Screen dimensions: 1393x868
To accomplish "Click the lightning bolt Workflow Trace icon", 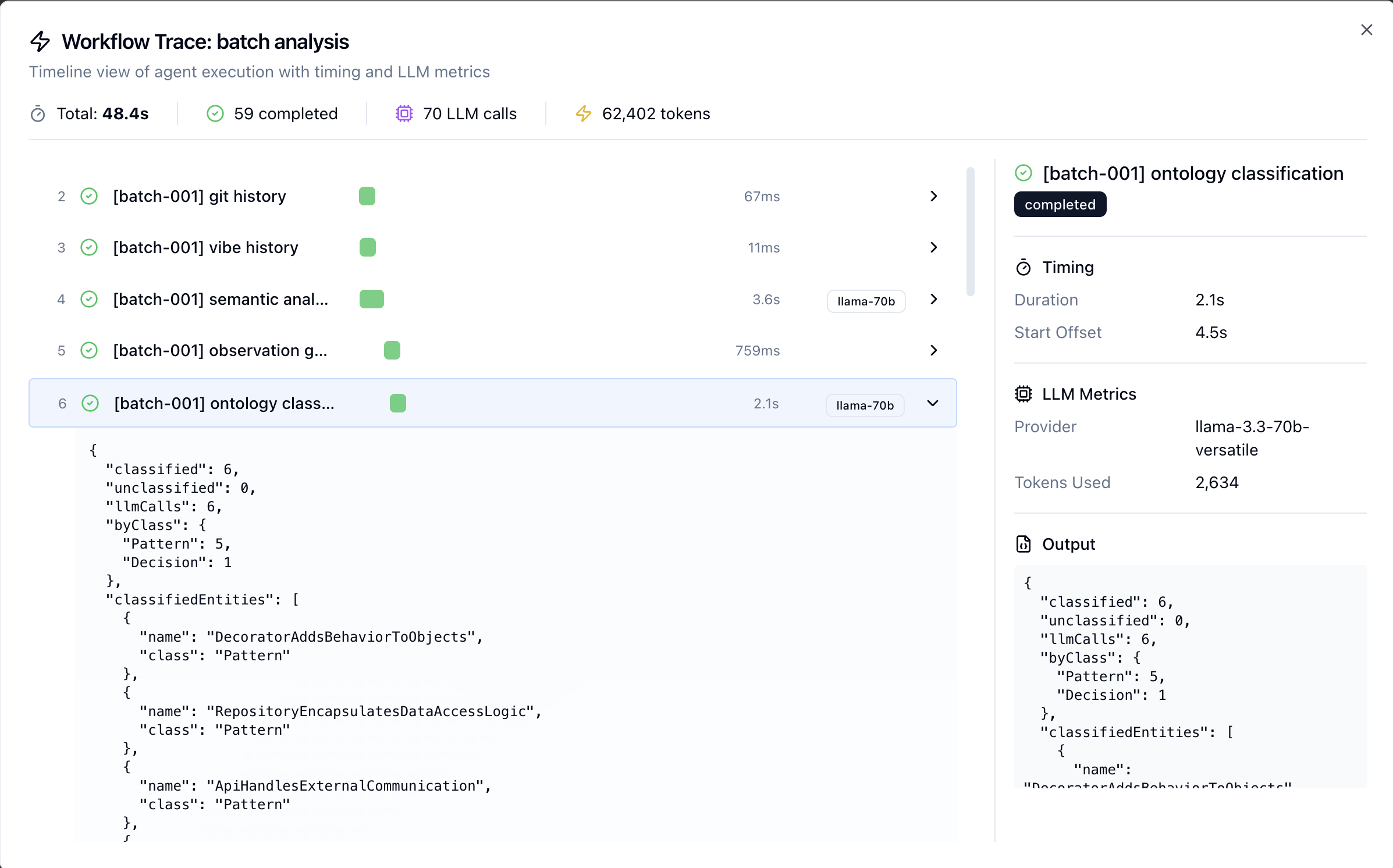I will click(x=40, y=41).
